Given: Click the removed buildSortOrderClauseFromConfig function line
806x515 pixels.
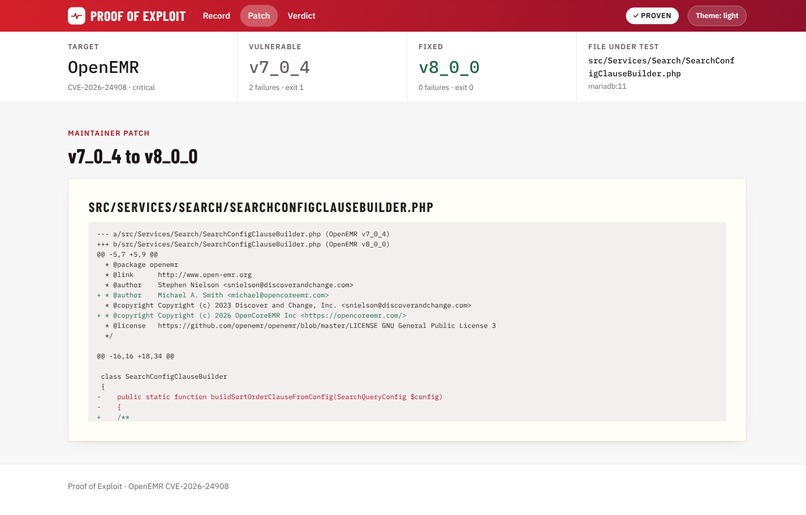Looking at the screenshot, I should coord(269,397).
